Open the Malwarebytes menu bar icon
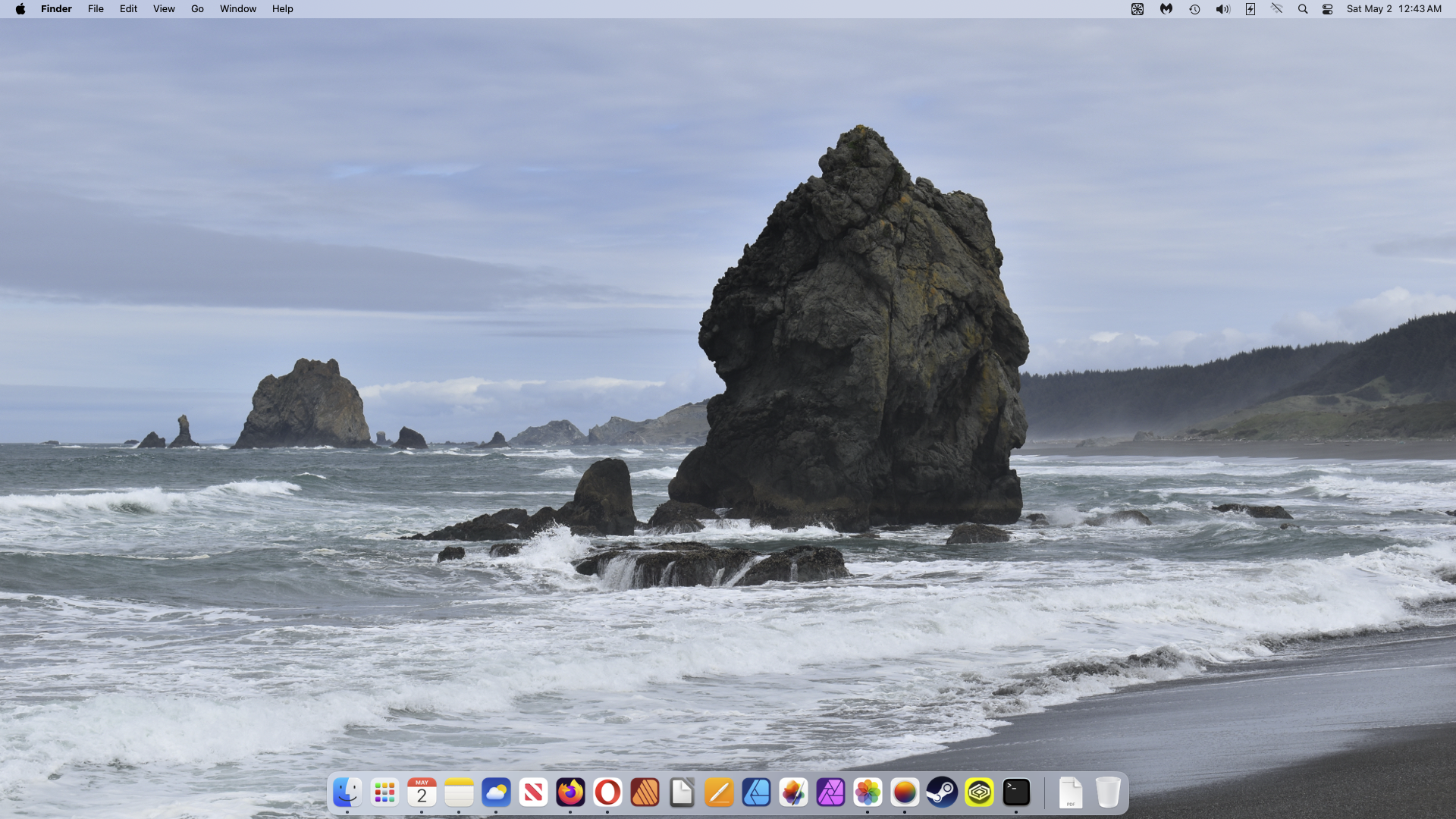 (1166, 9)
